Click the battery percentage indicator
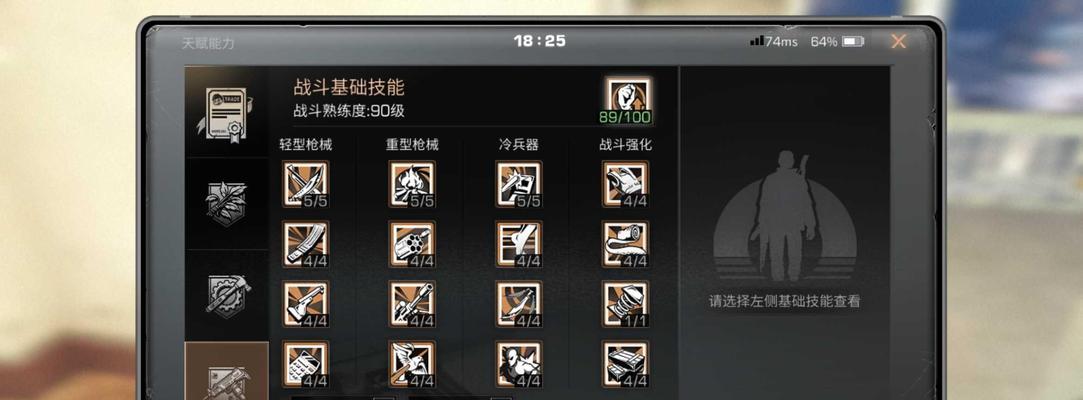The image size is (1083, 400). point(837,41)
